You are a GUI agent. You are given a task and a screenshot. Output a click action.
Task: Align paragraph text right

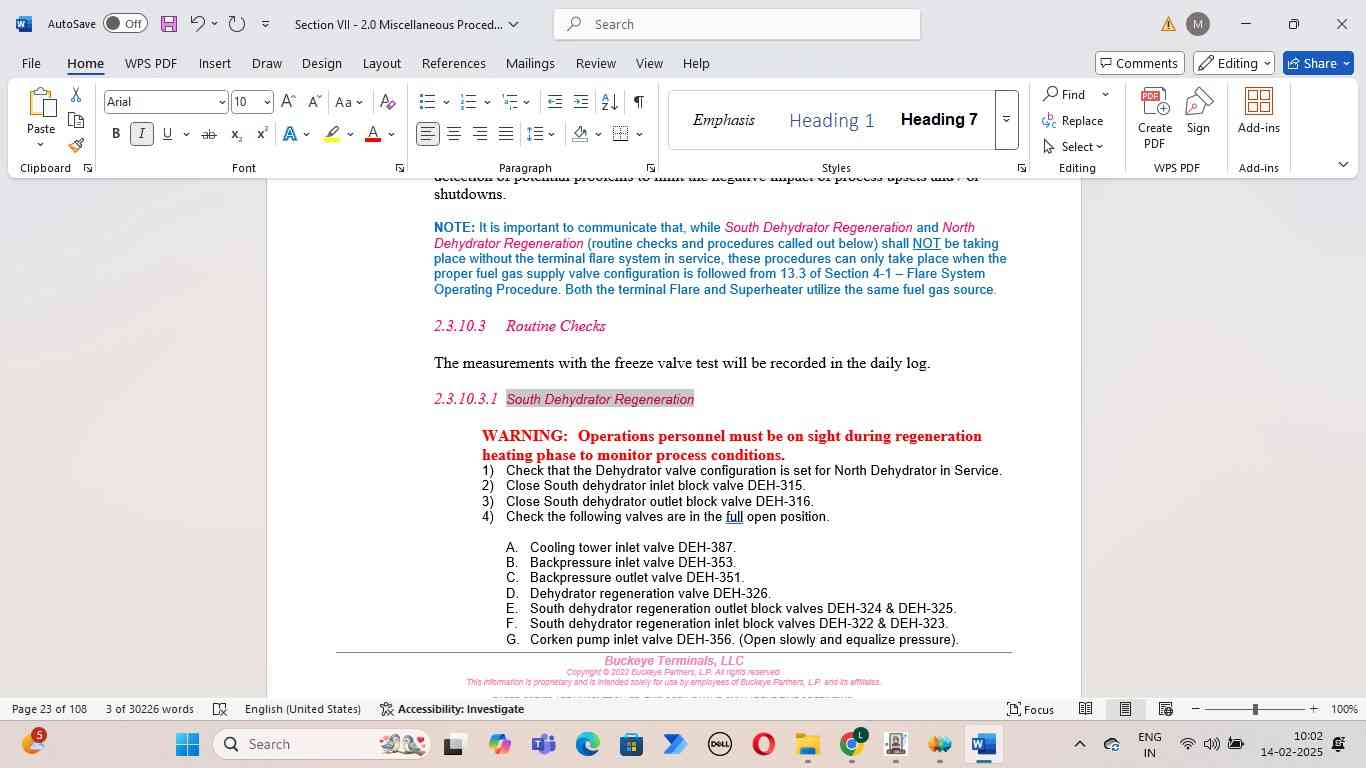480,134
